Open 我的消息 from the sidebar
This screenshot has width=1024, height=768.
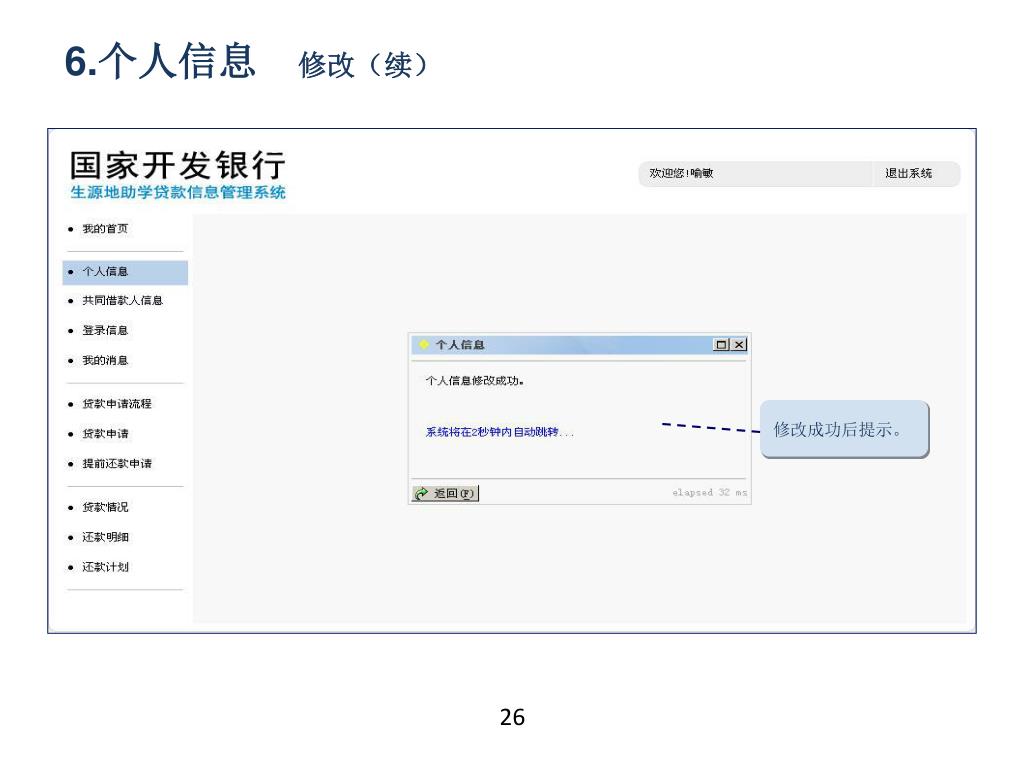[105, 360]
